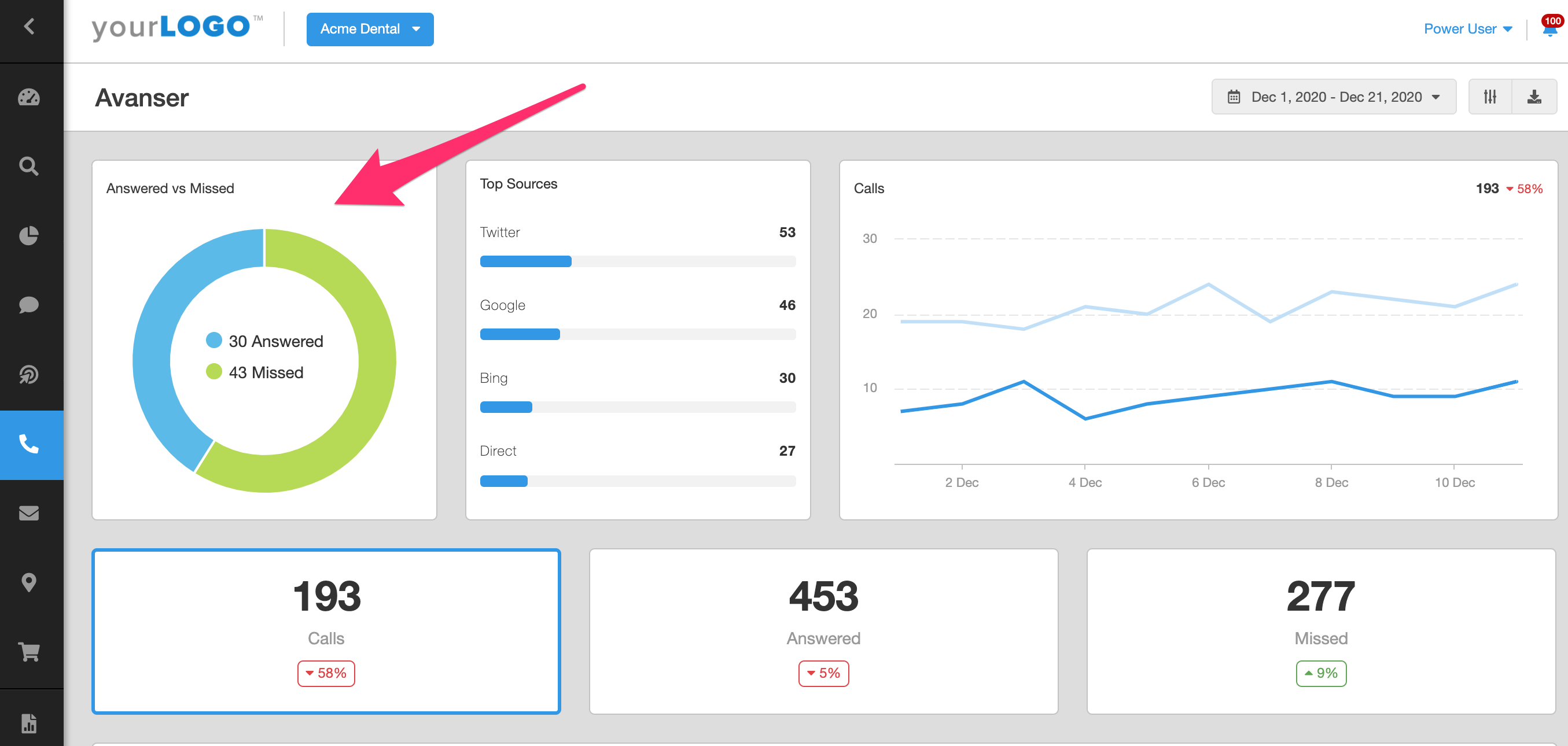
Task: Toggle the Answered legend item in donut
Action: 265,341
